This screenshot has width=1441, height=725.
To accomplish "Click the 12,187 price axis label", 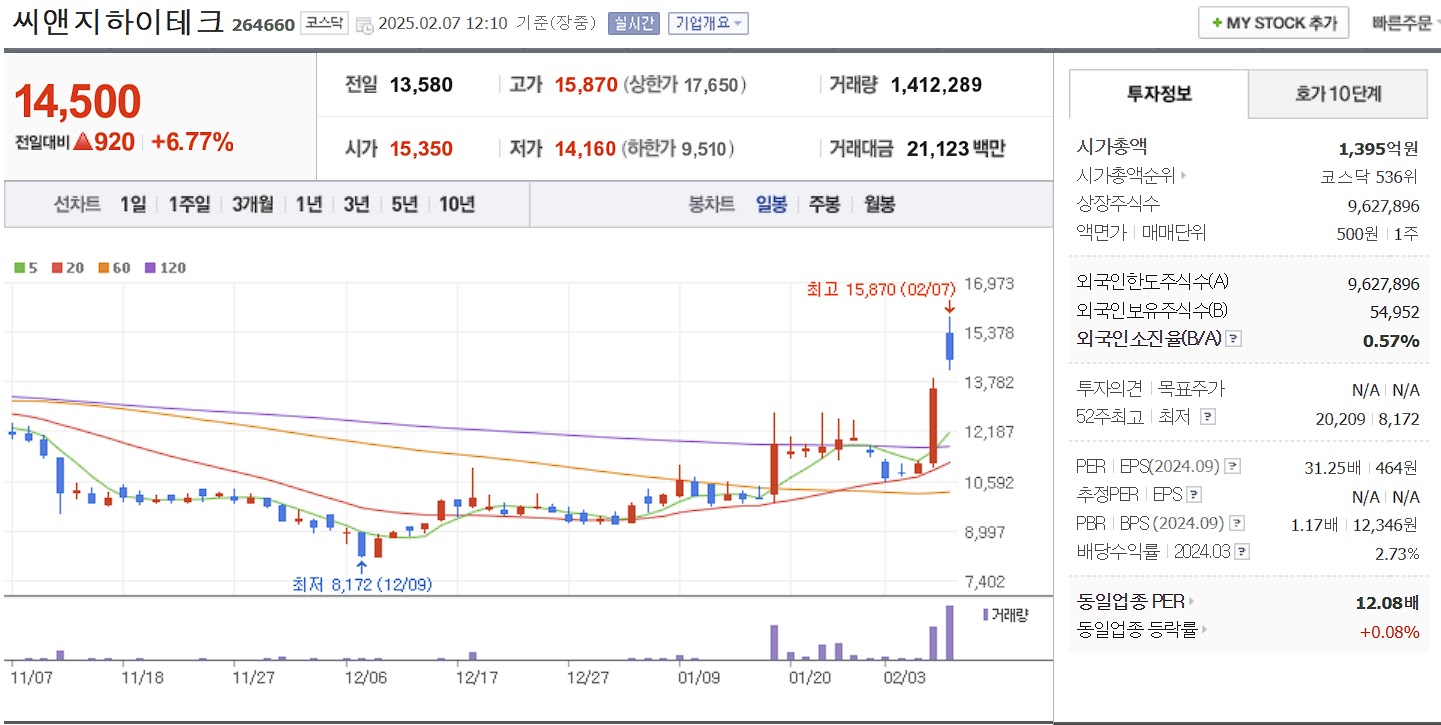I will 989,432.
